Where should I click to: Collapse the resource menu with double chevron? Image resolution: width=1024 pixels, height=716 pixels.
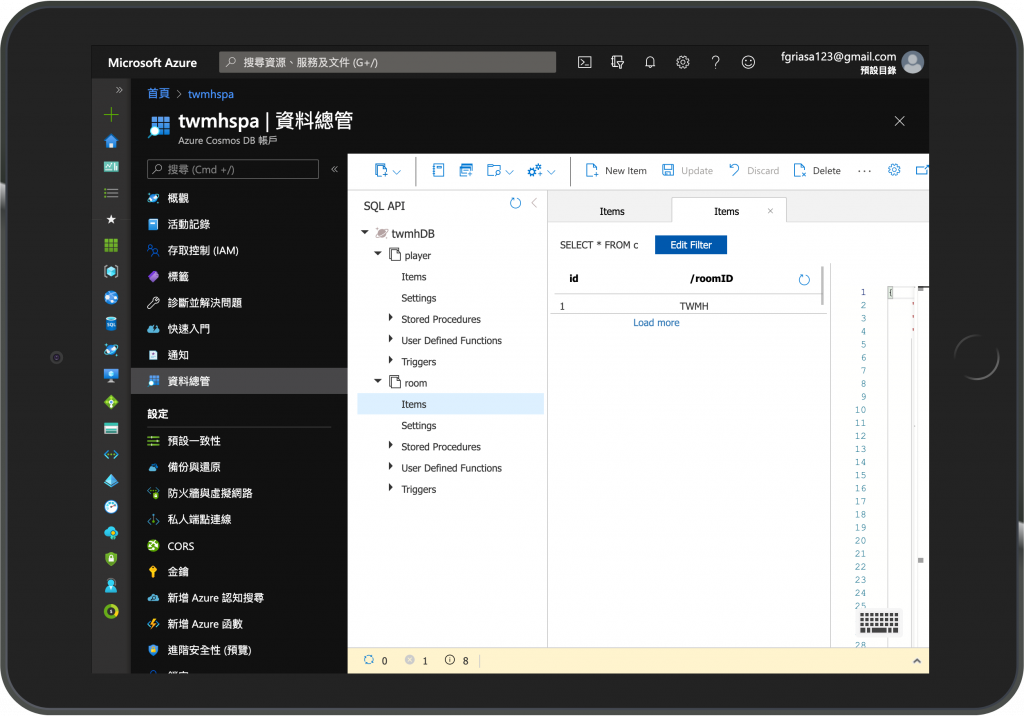click(x=334, y=169)
